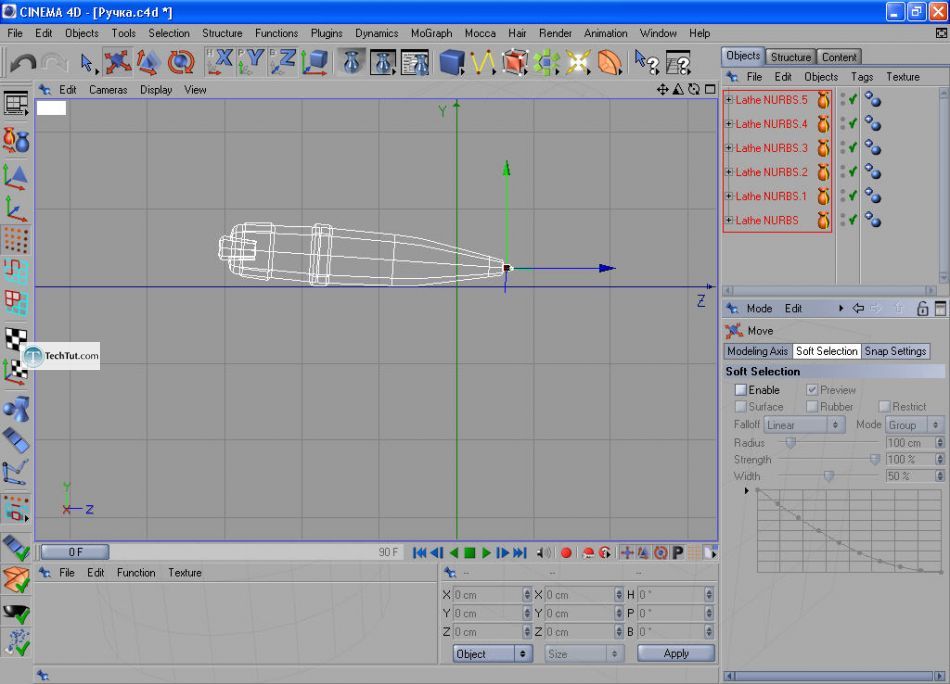
Task: Open the Snap Settings tab
Action: coord(895,351)
